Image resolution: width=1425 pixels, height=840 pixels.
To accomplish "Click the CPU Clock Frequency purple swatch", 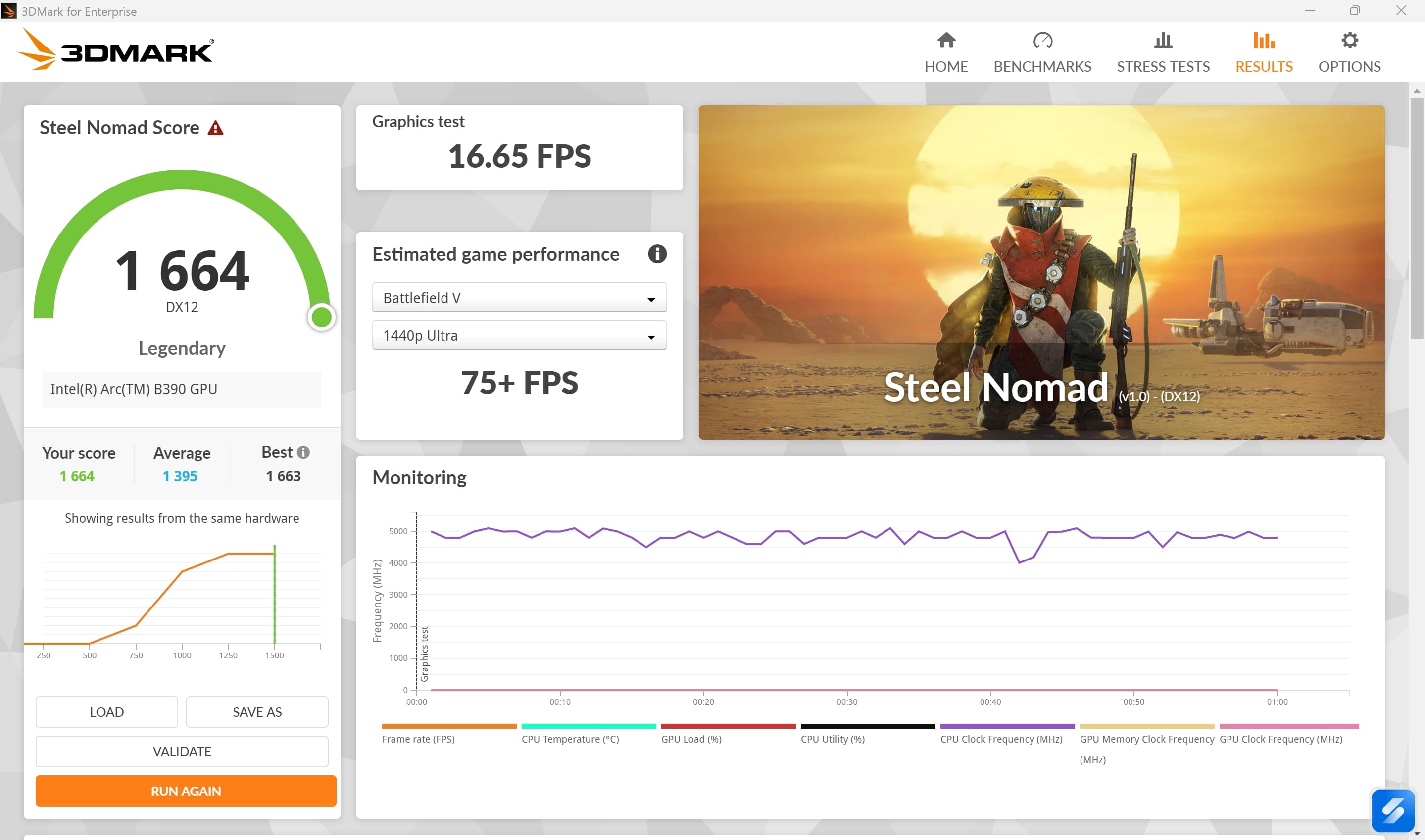I will tap(1007, 726).
